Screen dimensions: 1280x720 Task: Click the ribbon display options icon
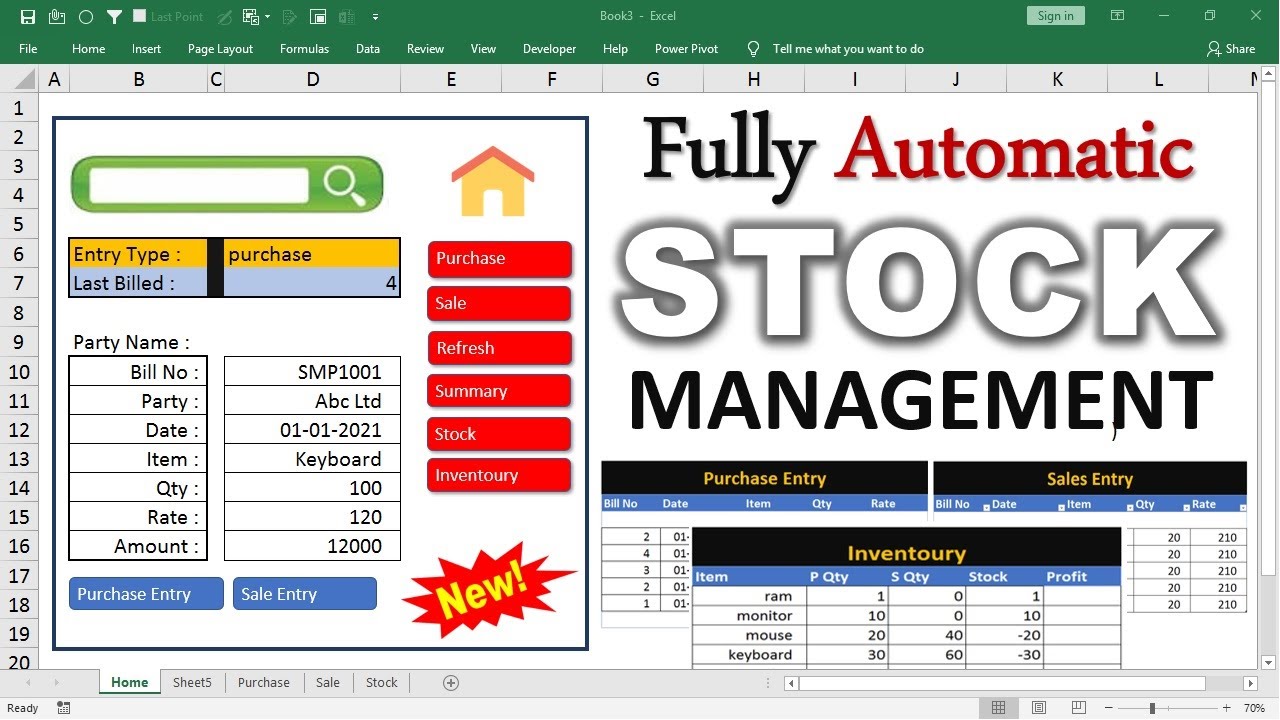coord(1119,16)
